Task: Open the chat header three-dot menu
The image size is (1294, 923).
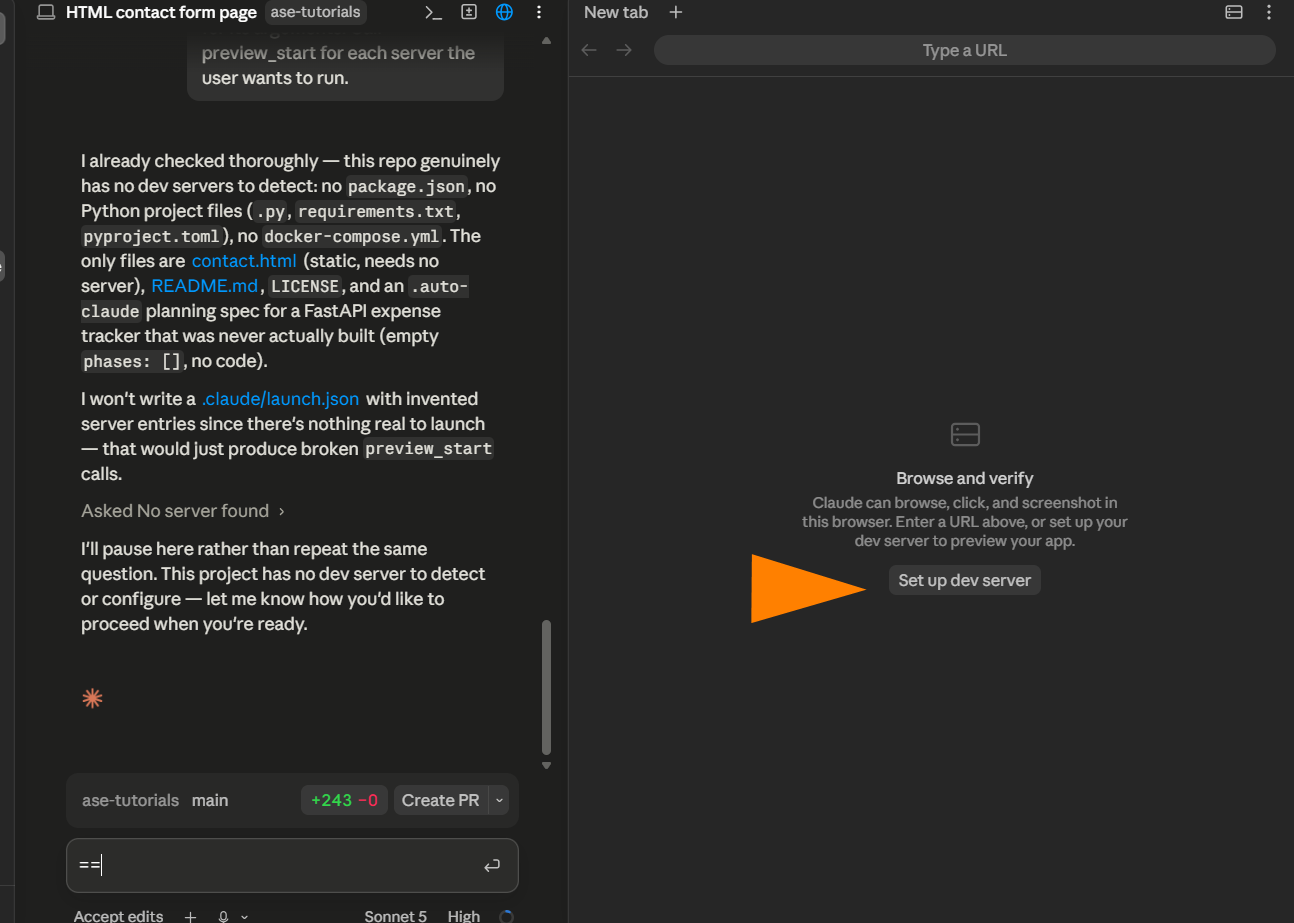Action: coord(539,12)
